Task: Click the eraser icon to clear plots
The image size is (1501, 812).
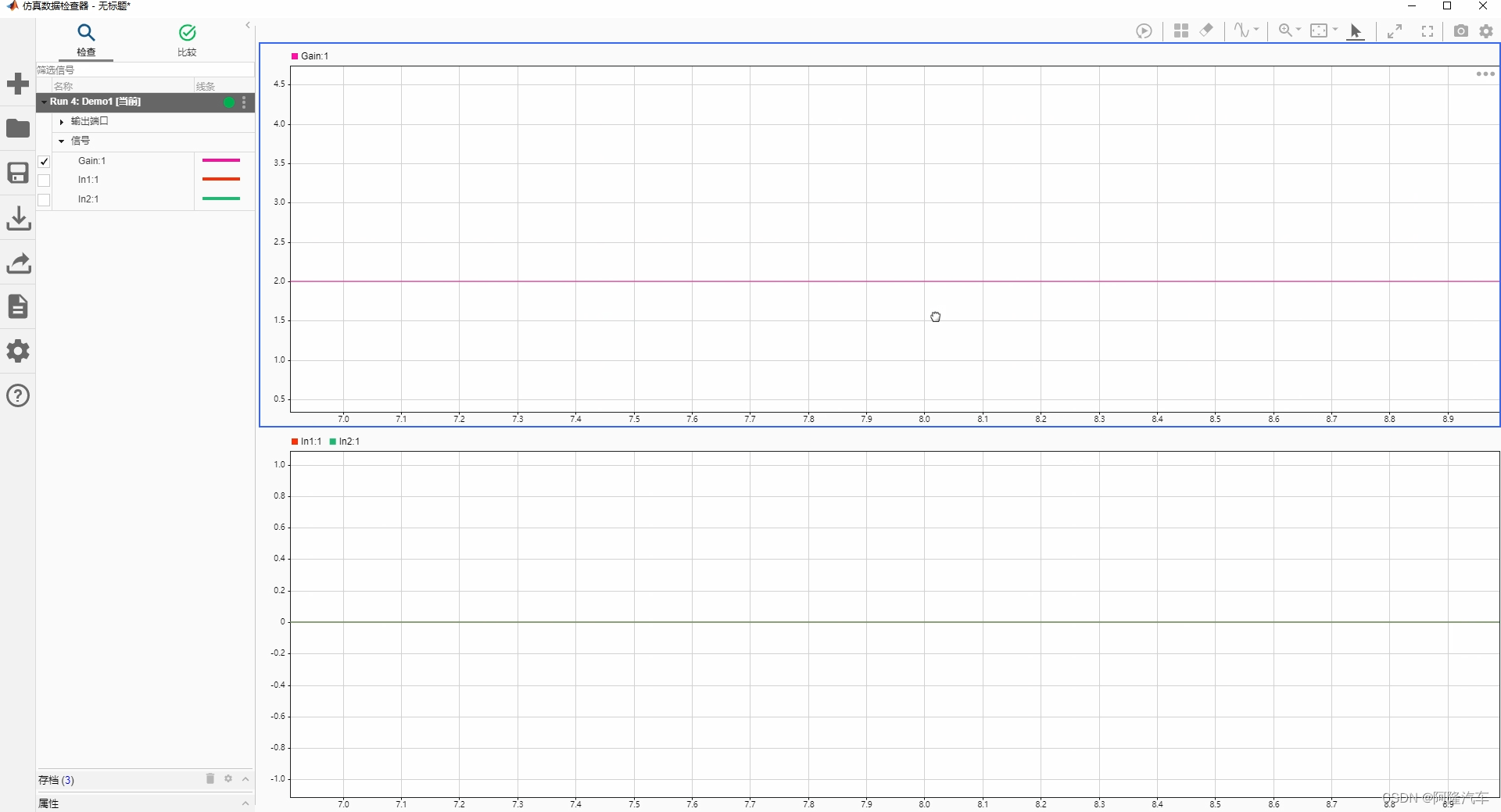Action: 1206,30
